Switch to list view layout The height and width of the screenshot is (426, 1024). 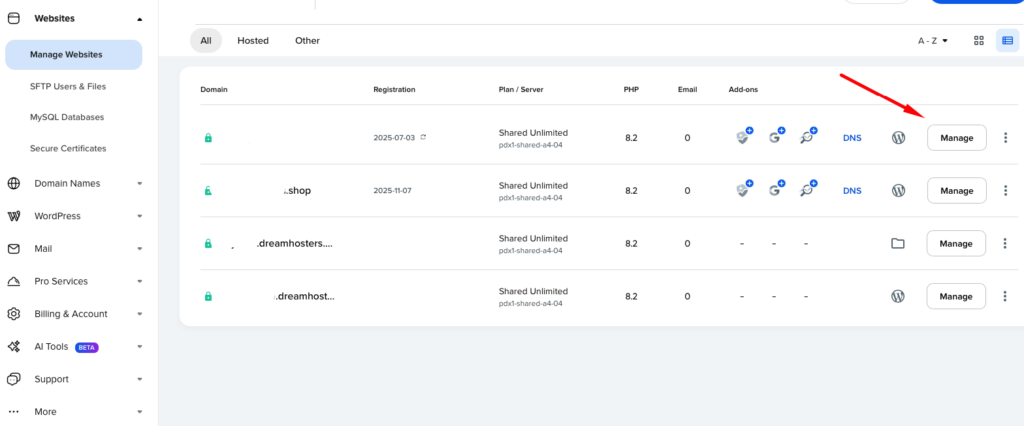[x=1006, y=41]
